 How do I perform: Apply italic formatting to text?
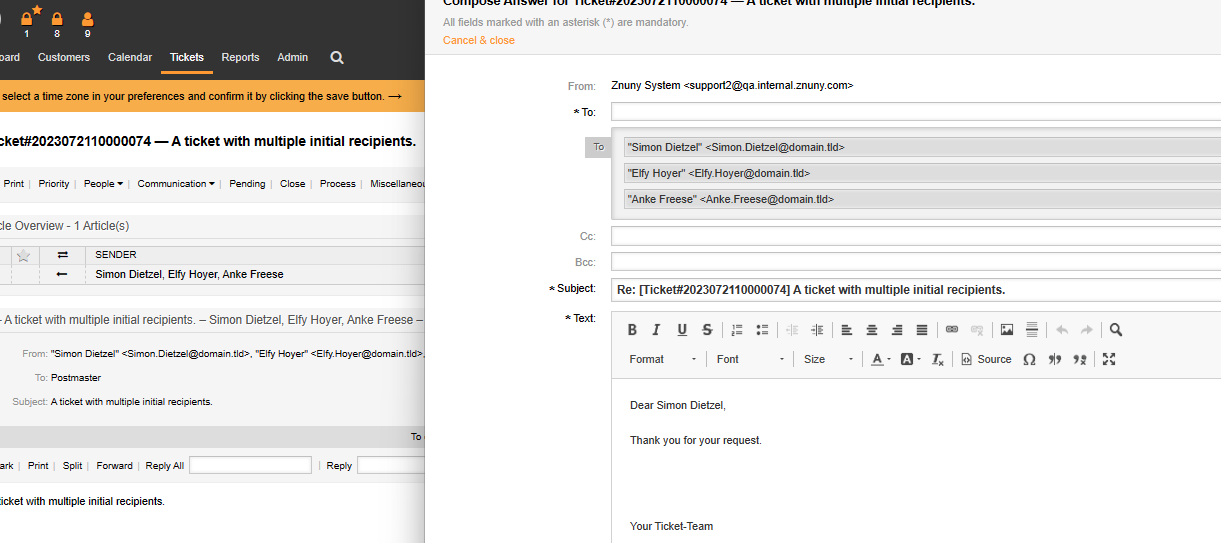pos(657,330)
